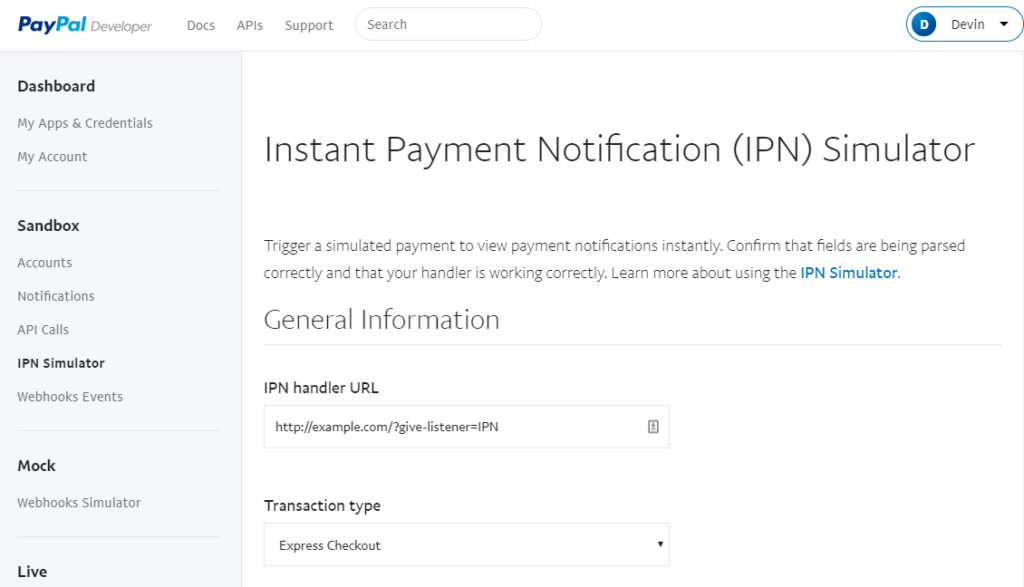The image size is (1024, 587).
Task: Click the PayPal Developer logo
Action: point(85,25)
